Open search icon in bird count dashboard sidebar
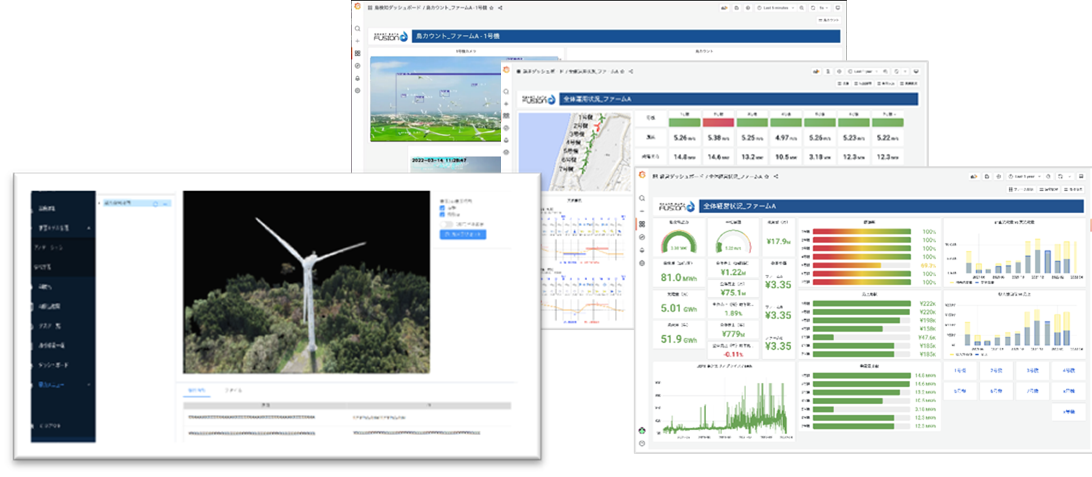Screen dimensions: 1092x477 [x=357, y=29]
